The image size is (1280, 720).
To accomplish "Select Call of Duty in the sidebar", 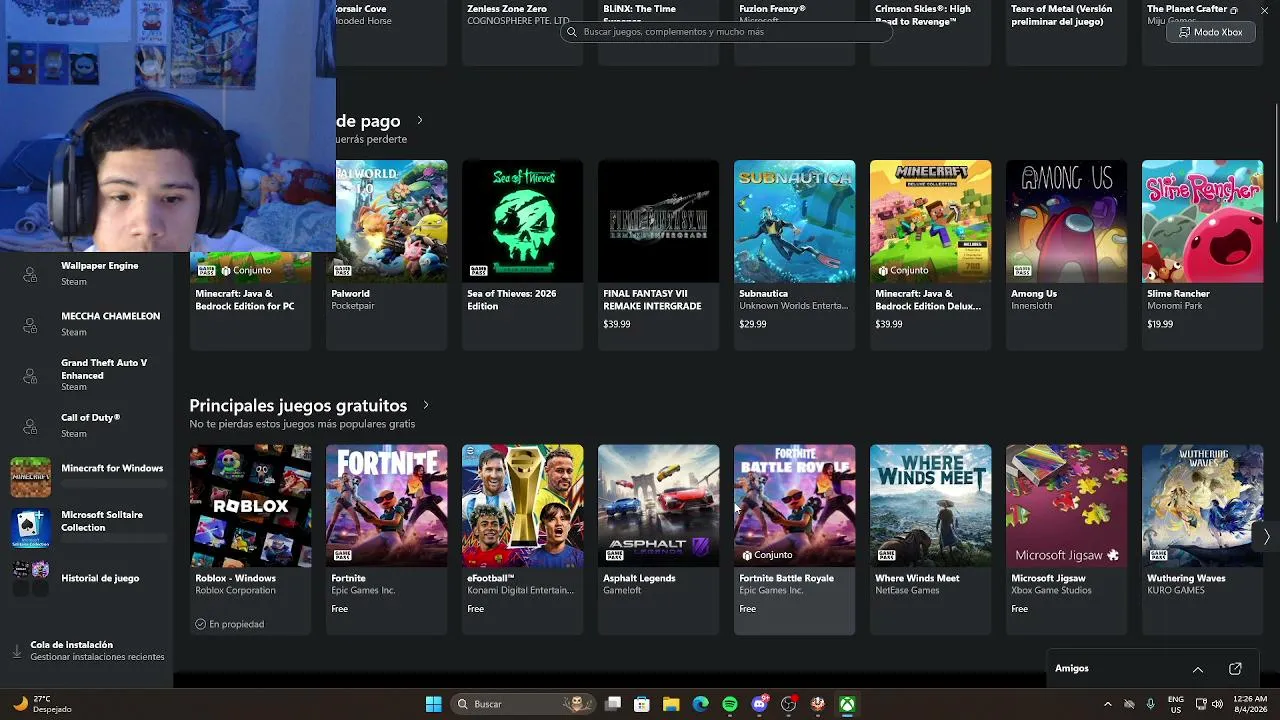I will (x=87, y=426).
